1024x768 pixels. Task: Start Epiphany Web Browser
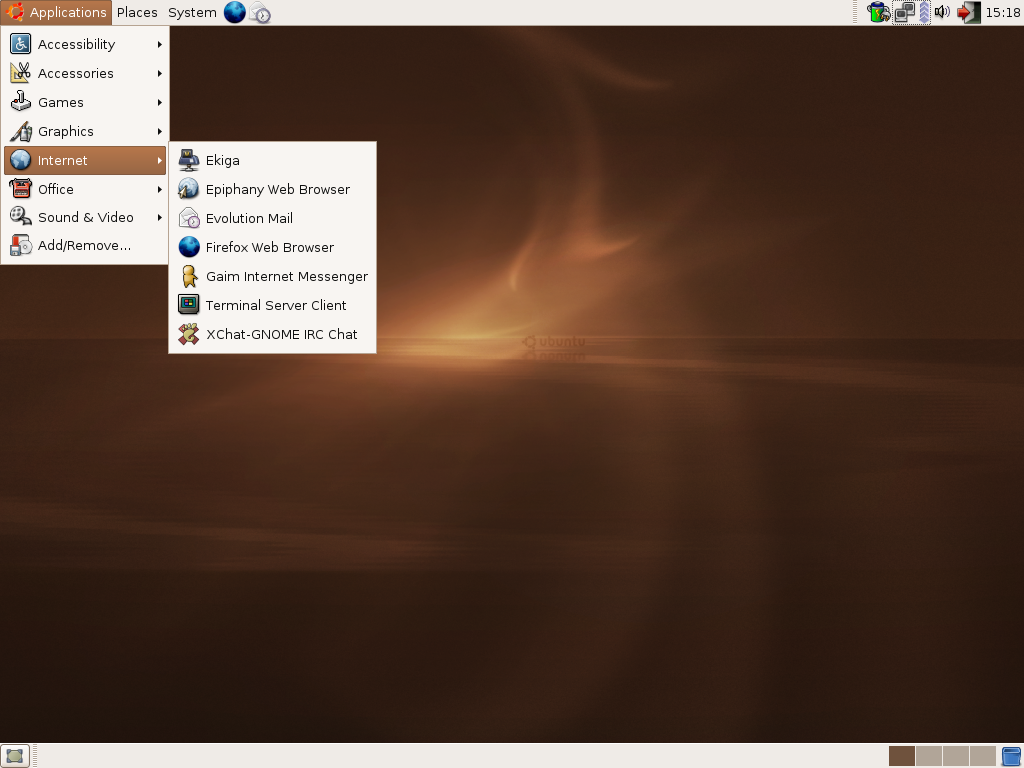[x=272, y=189]
